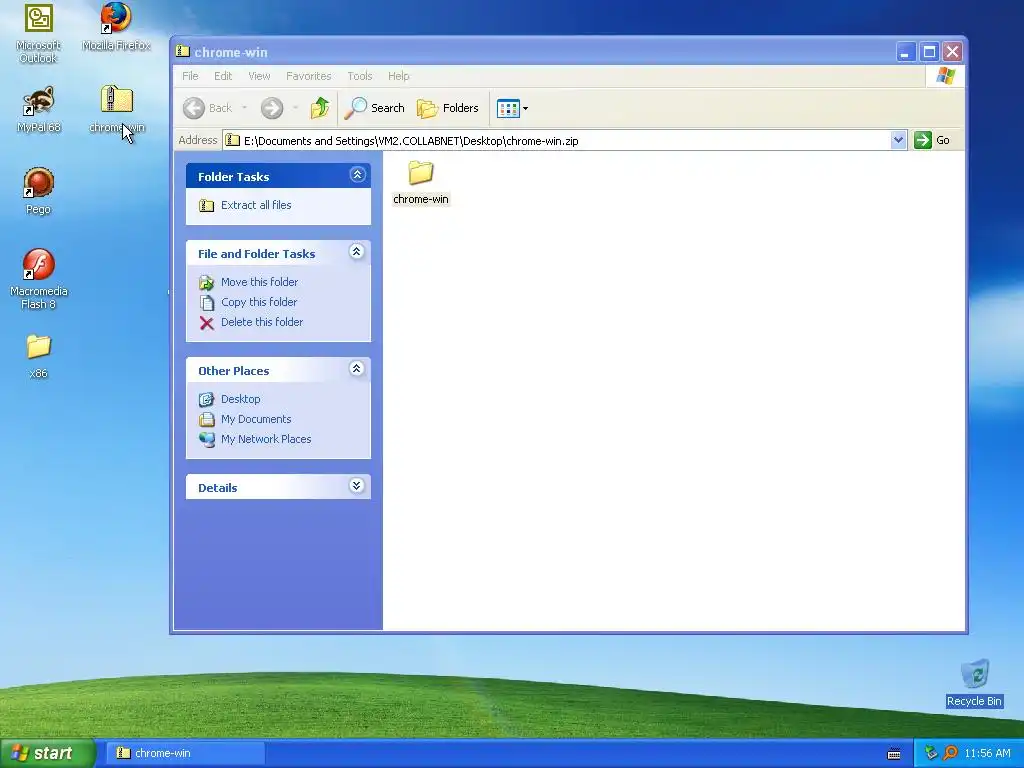Expand the Address bar dropdown list

click(899, 140)
